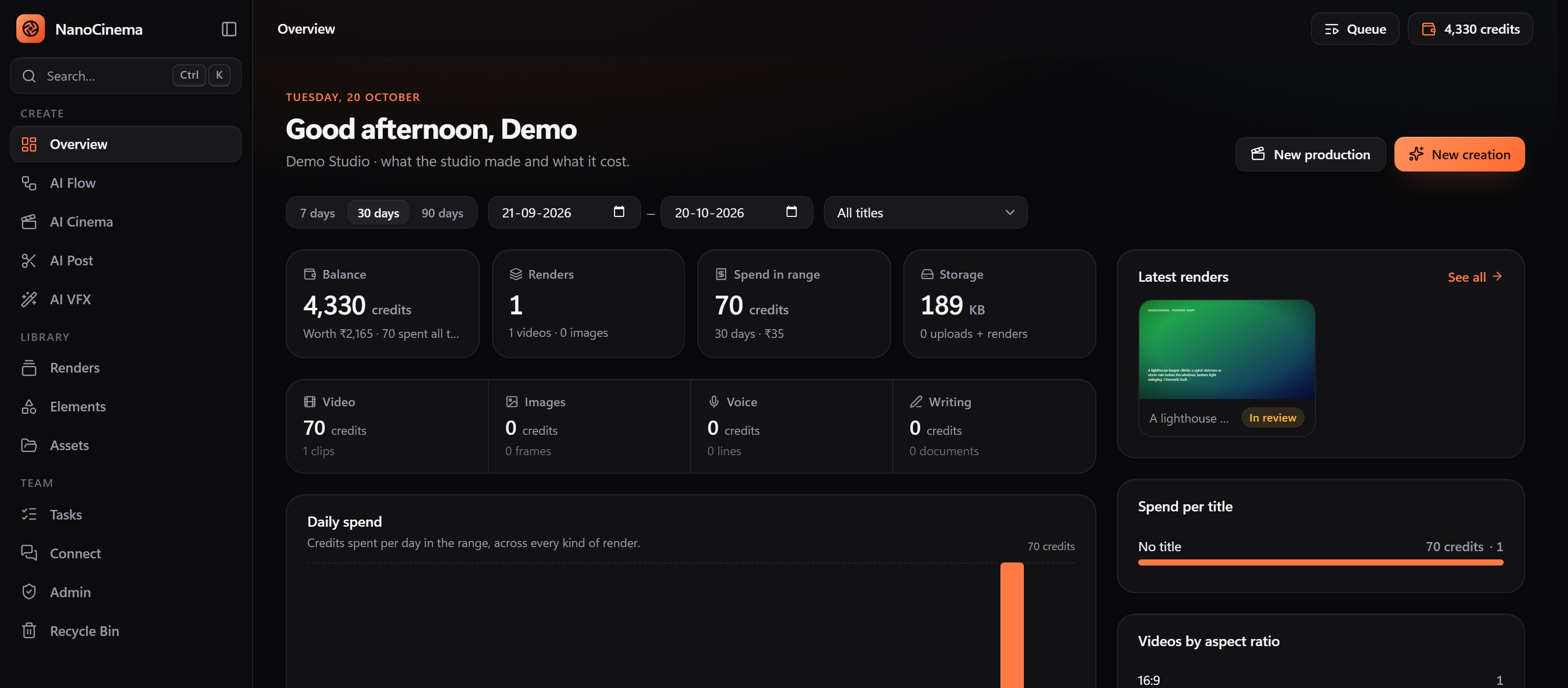Open Tasks checklist page
The image size is (1568, 688).
click(126, 514)
